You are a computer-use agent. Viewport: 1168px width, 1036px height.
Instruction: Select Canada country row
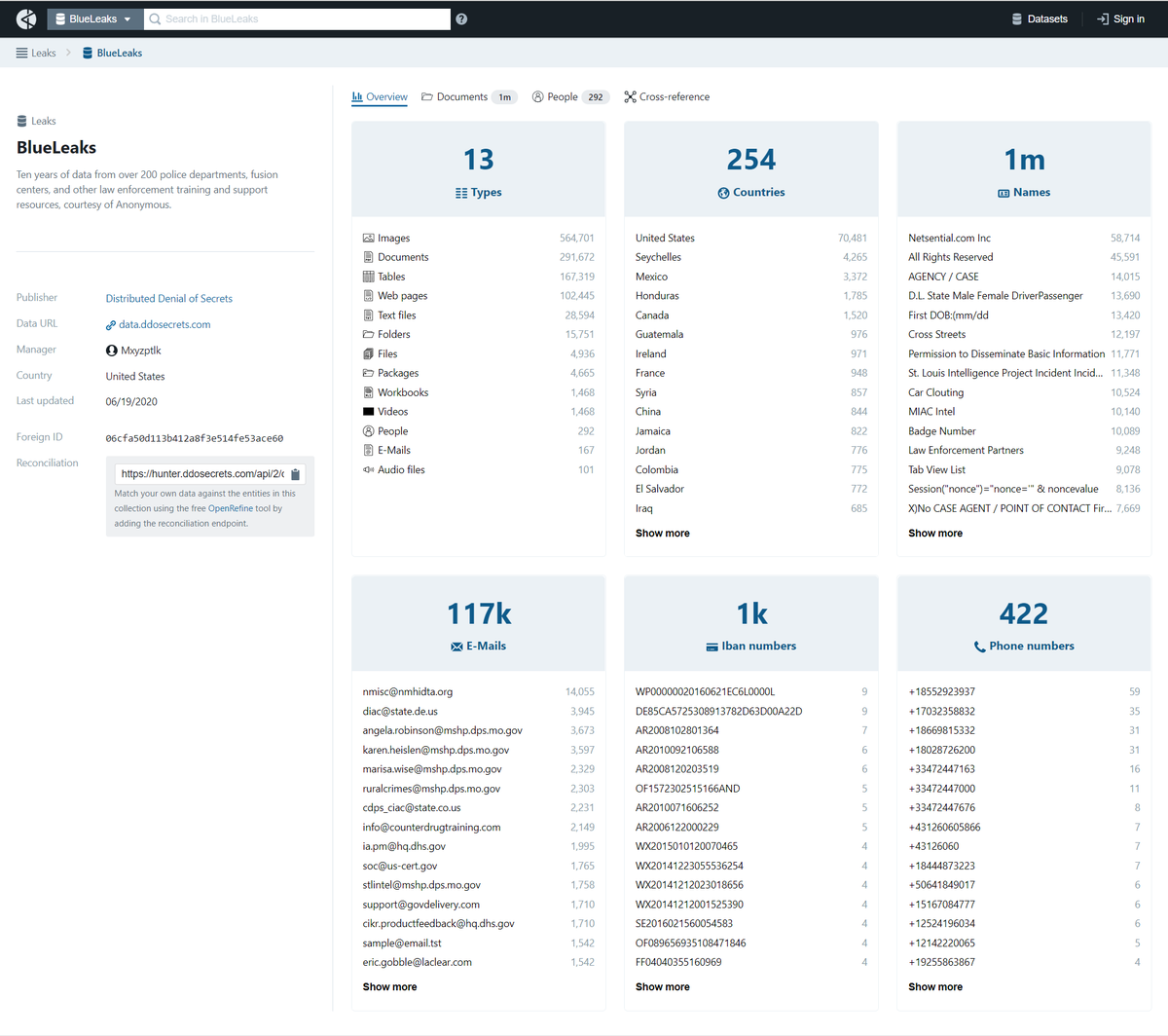tap(751, 315)
